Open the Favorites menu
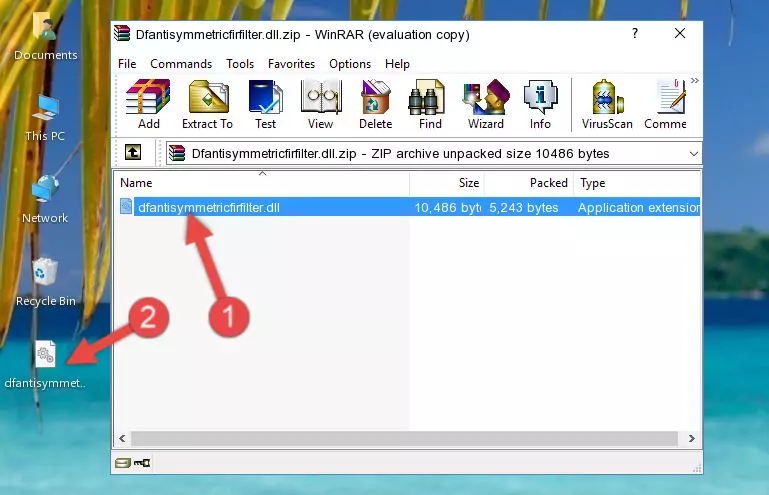The height and width of the screenshot is (495, 769). (x=291, y=64)
